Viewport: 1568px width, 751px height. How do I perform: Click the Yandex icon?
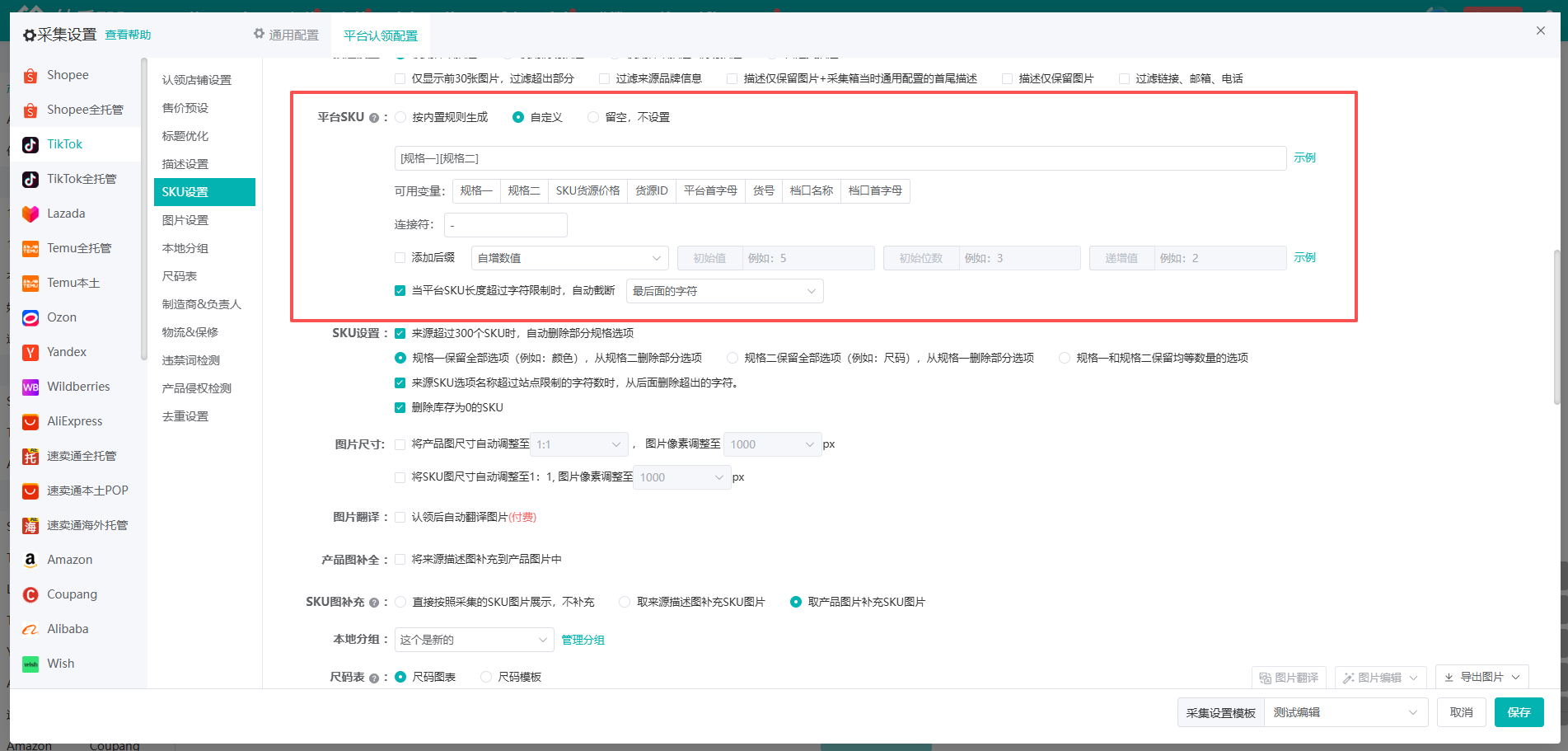(x=30, y=352)
